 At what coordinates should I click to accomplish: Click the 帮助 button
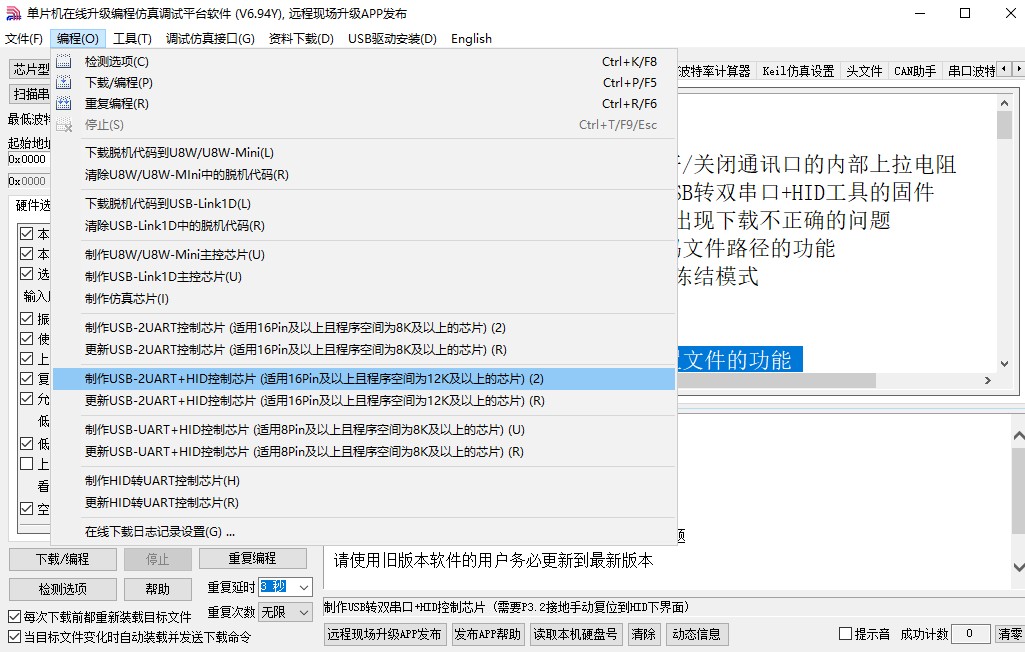click(158, 589)
